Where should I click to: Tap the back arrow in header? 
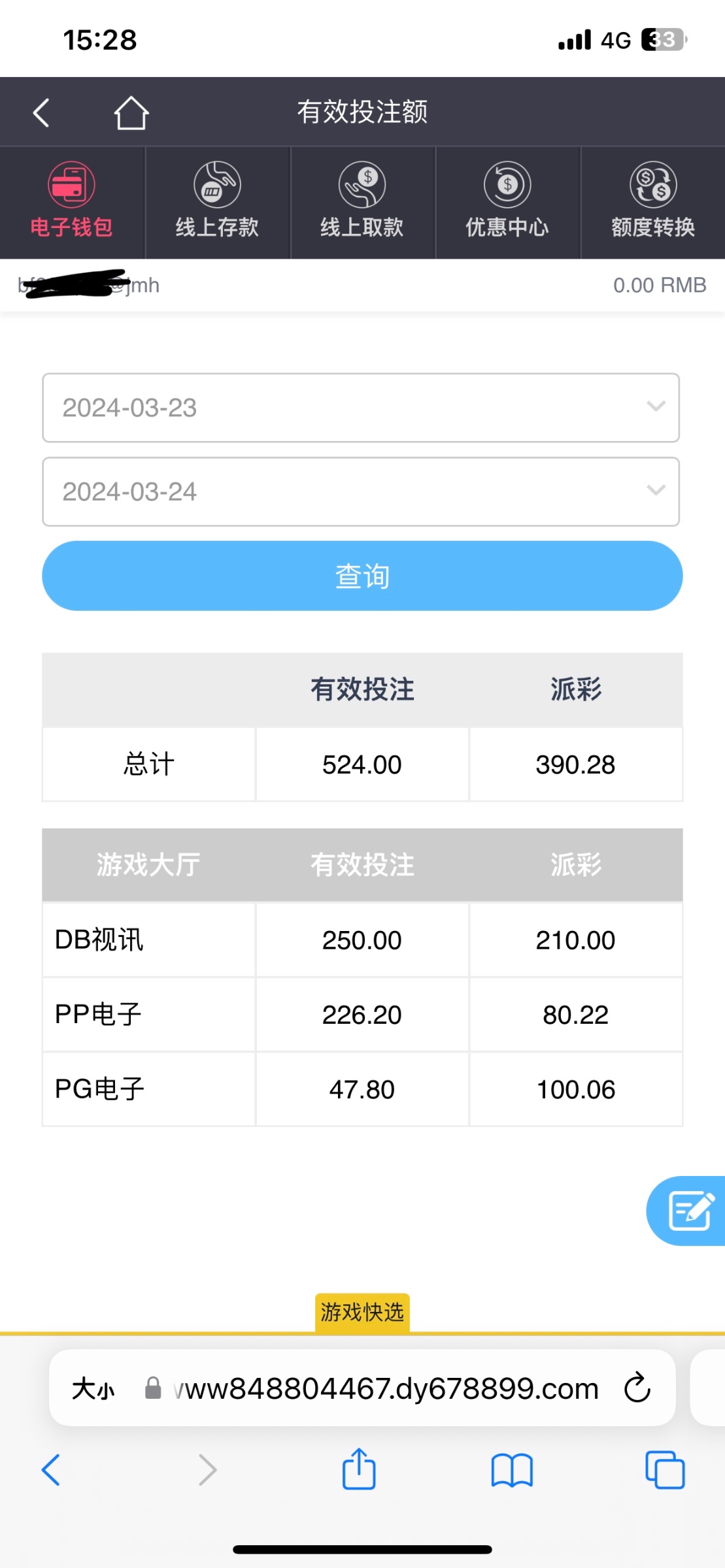tap(41, 112)
